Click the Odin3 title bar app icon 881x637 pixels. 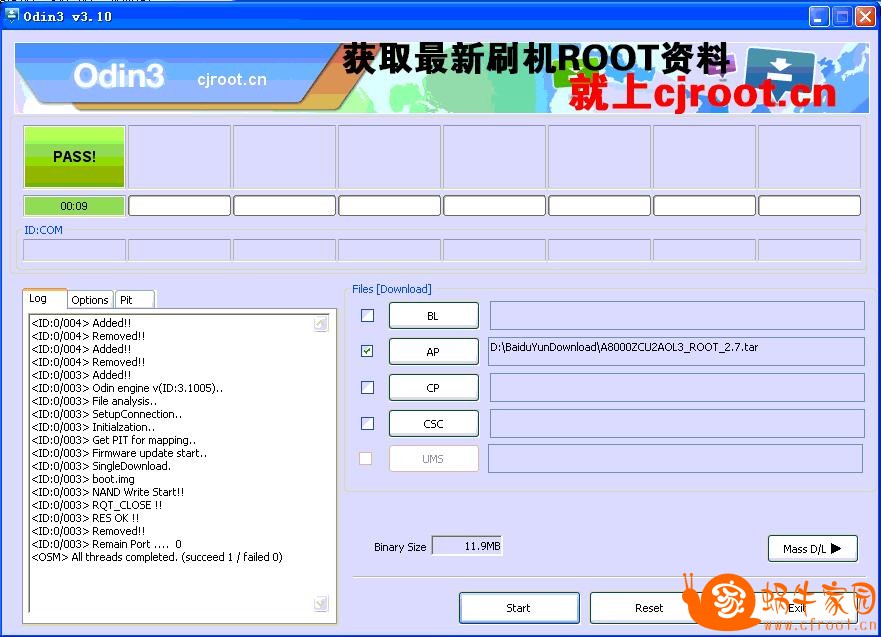click(12, 16)
